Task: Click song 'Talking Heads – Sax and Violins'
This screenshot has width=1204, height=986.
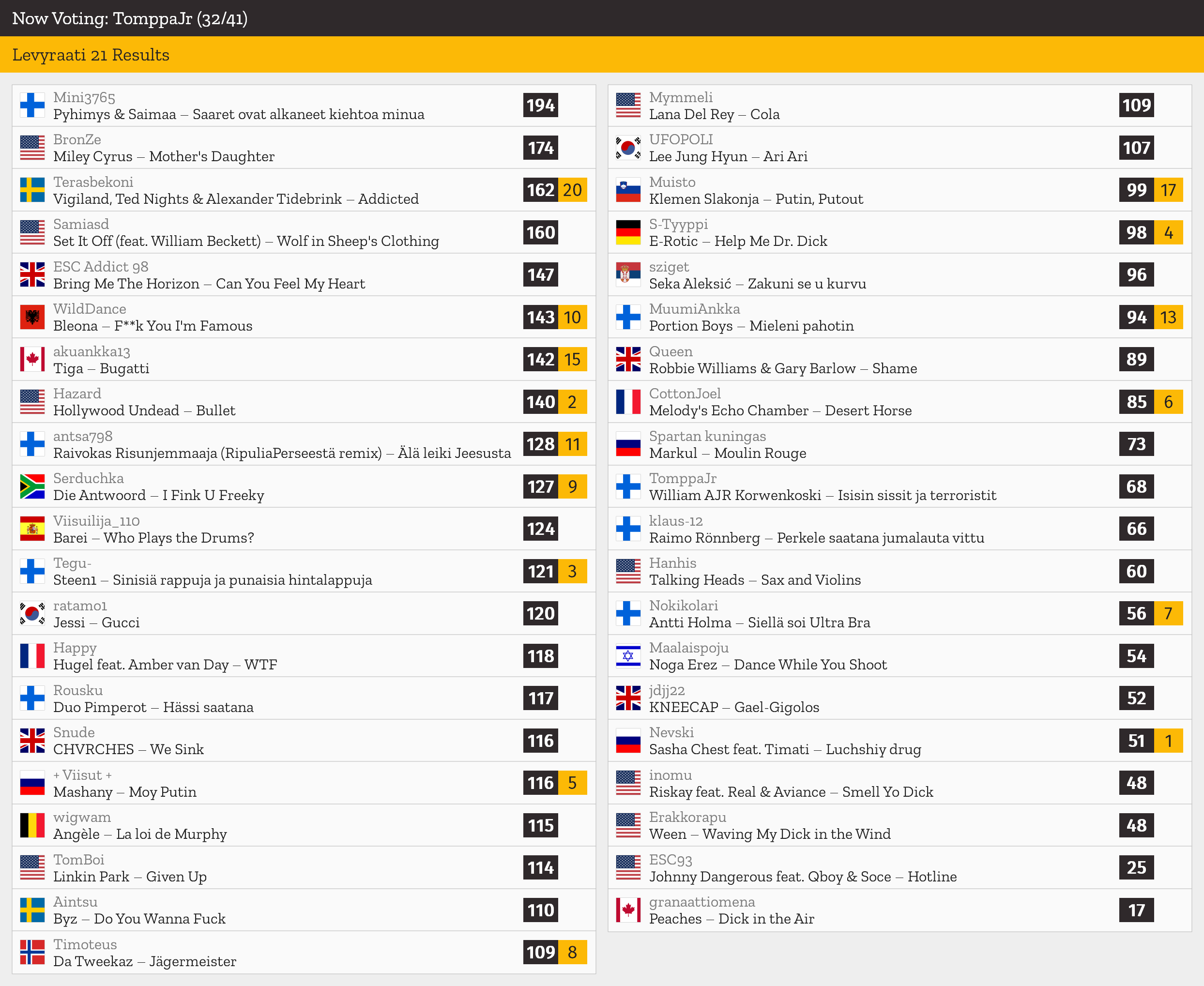Action: tap(755, 580)
